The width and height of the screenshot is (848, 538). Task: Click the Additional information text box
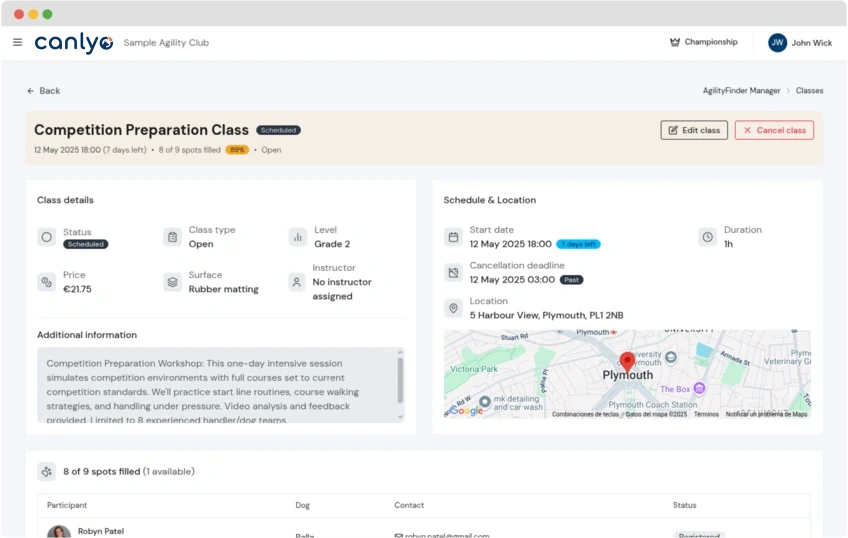coord(221,385)
